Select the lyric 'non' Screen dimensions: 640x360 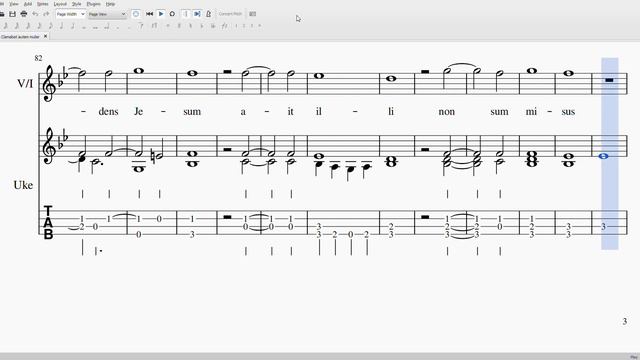coord(447,112)
